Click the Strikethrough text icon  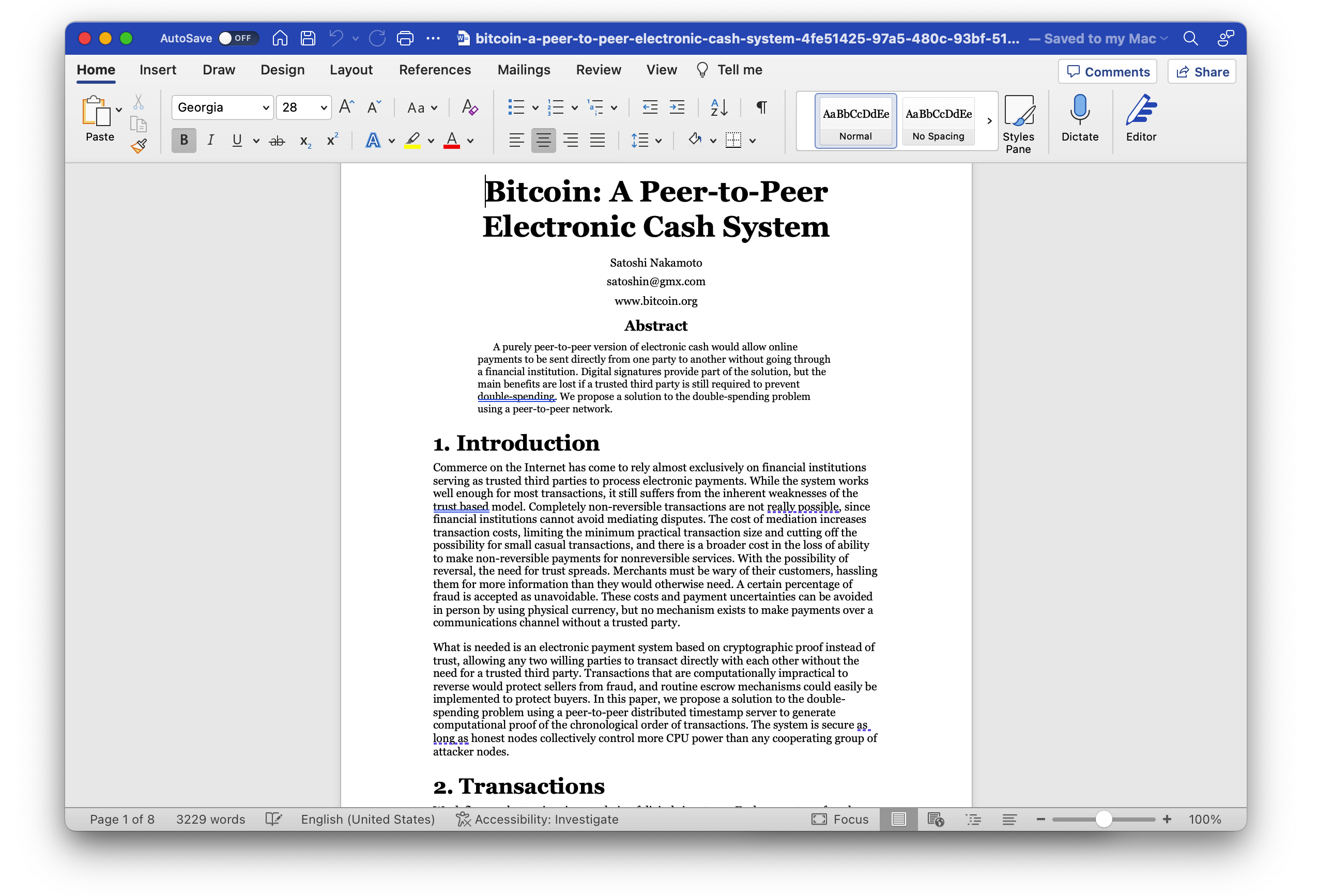pos(277,141)
